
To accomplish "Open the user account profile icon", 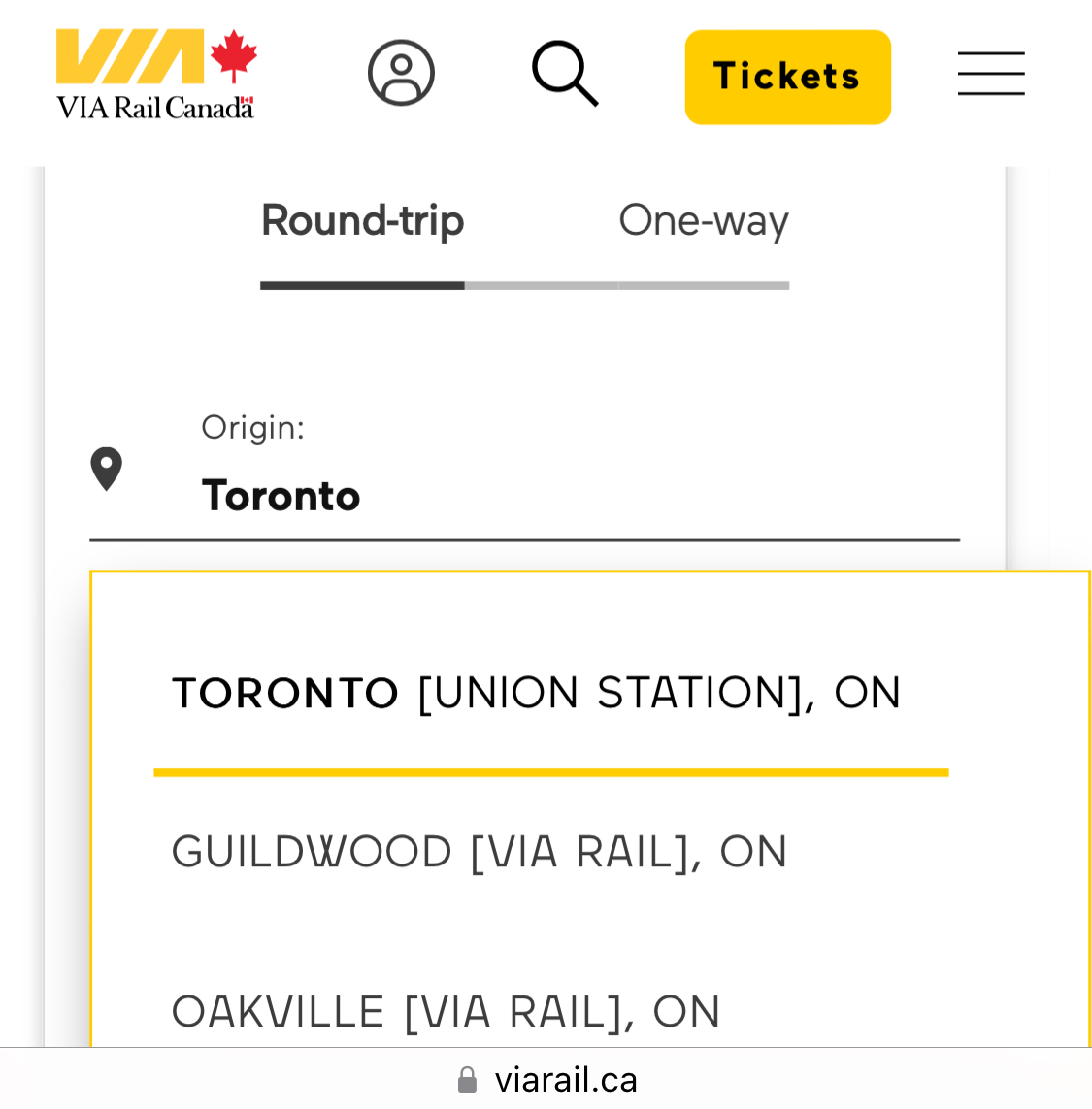I will [401, 73].
